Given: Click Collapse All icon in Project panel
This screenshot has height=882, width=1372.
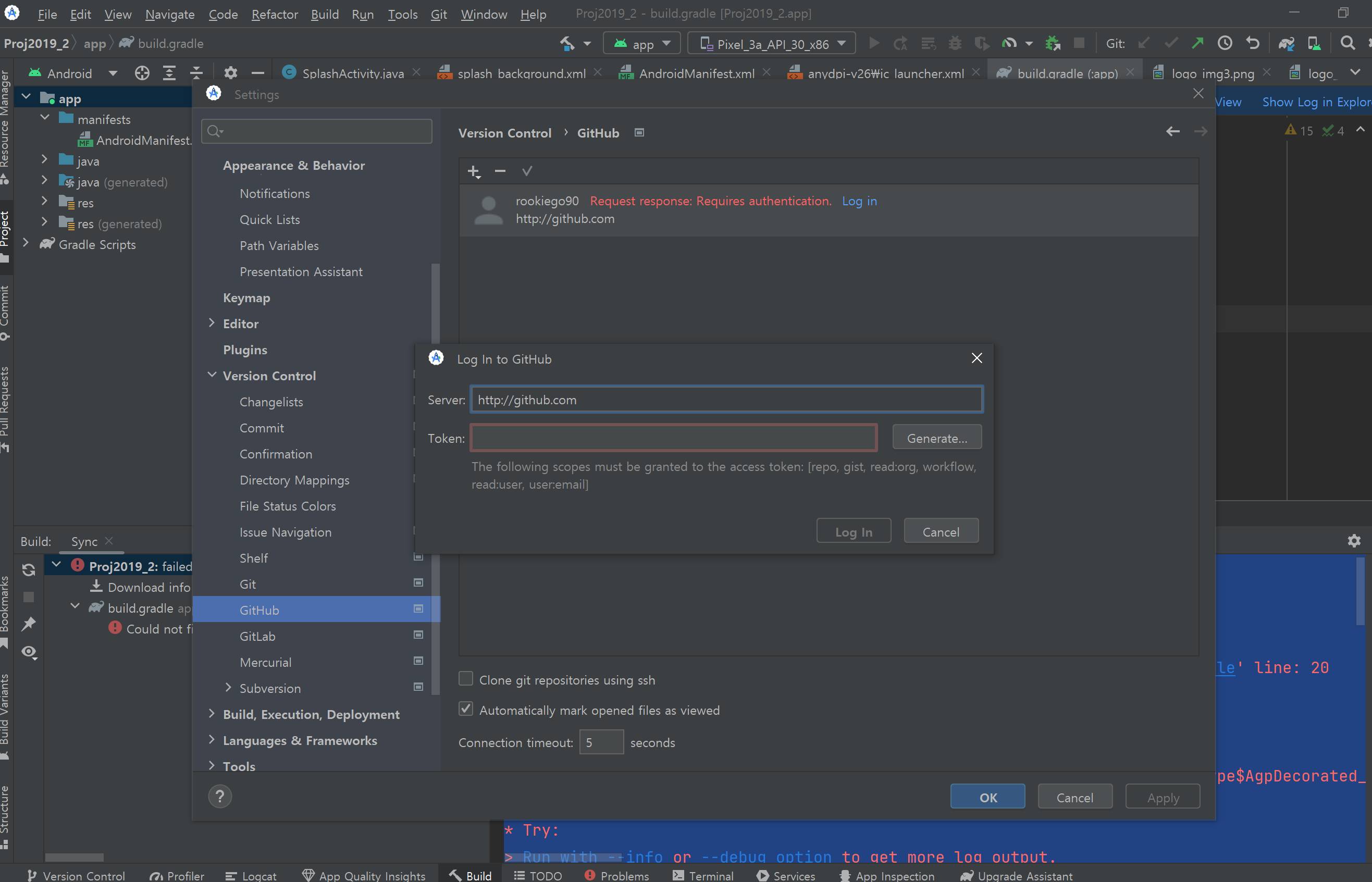Looking at the screenshot, I should click(196, 73).
